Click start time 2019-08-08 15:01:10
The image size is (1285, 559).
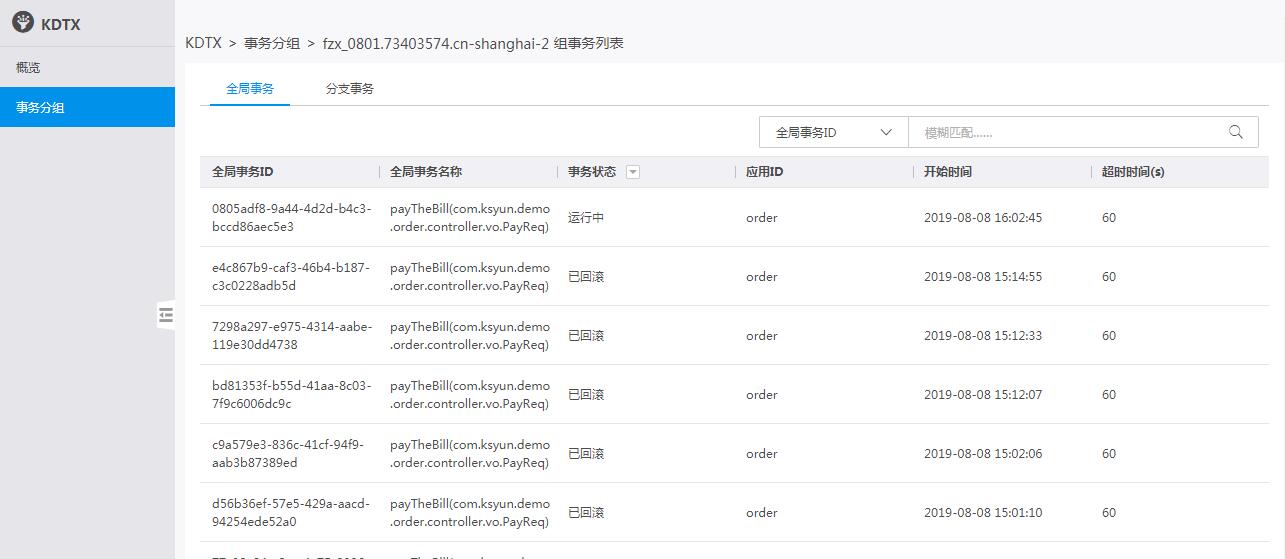[x=983, y=513]
